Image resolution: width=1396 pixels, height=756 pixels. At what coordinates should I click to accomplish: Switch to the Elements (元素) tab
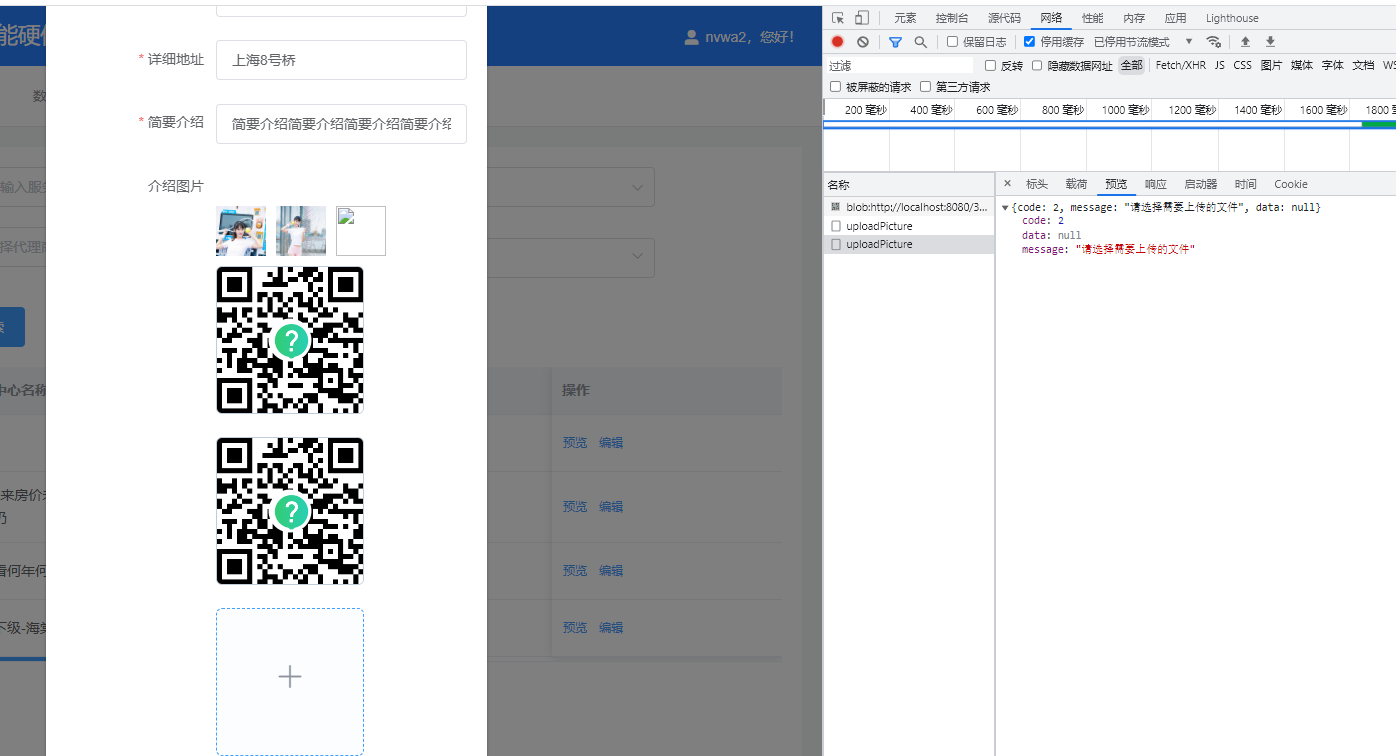(x=905, y=18)
